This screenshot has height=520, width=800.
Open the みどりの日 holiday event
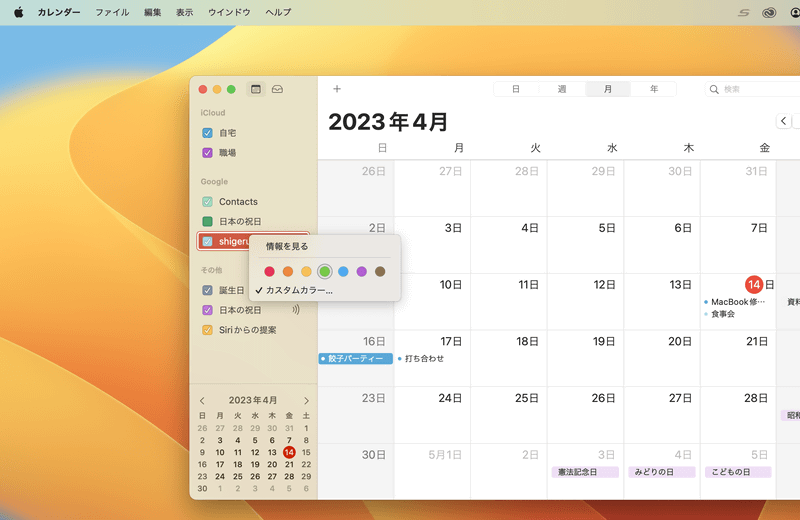tap(662, 472)
